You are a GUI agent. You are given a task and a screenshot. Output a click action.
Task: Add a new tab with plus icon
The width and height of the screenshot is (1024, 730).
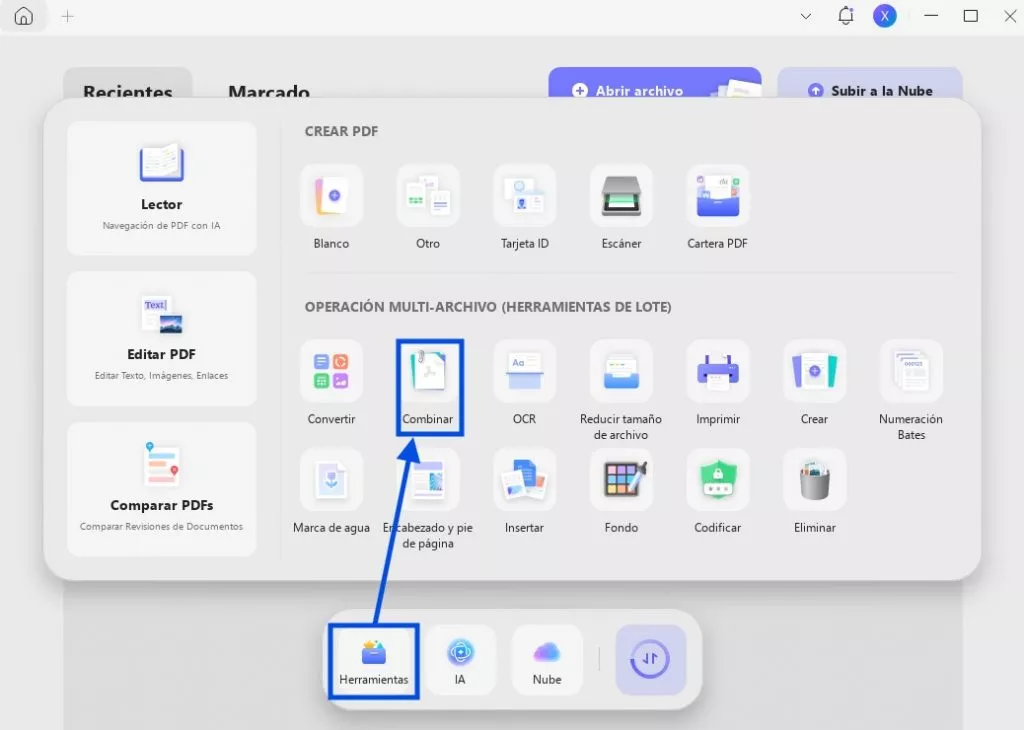(x=67, y=16)
